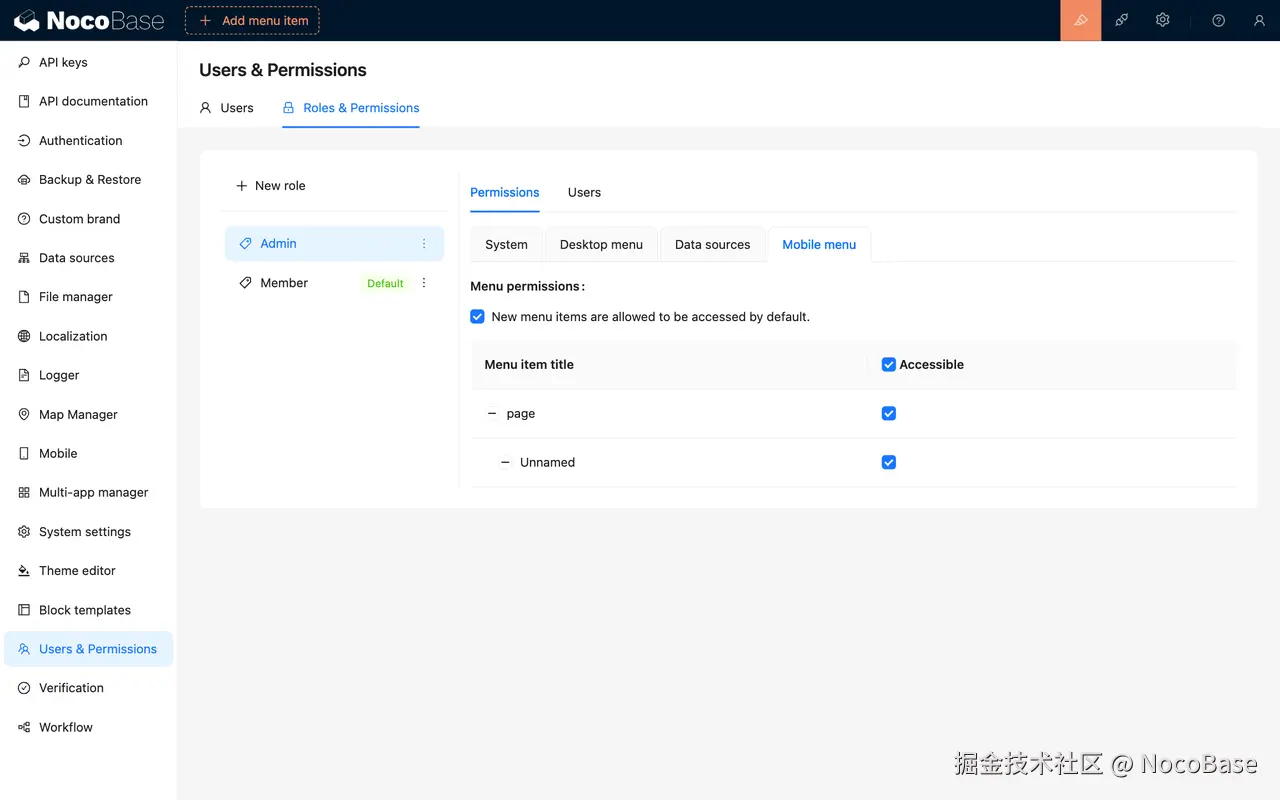Click the New role button

click(x=270, y=185)
